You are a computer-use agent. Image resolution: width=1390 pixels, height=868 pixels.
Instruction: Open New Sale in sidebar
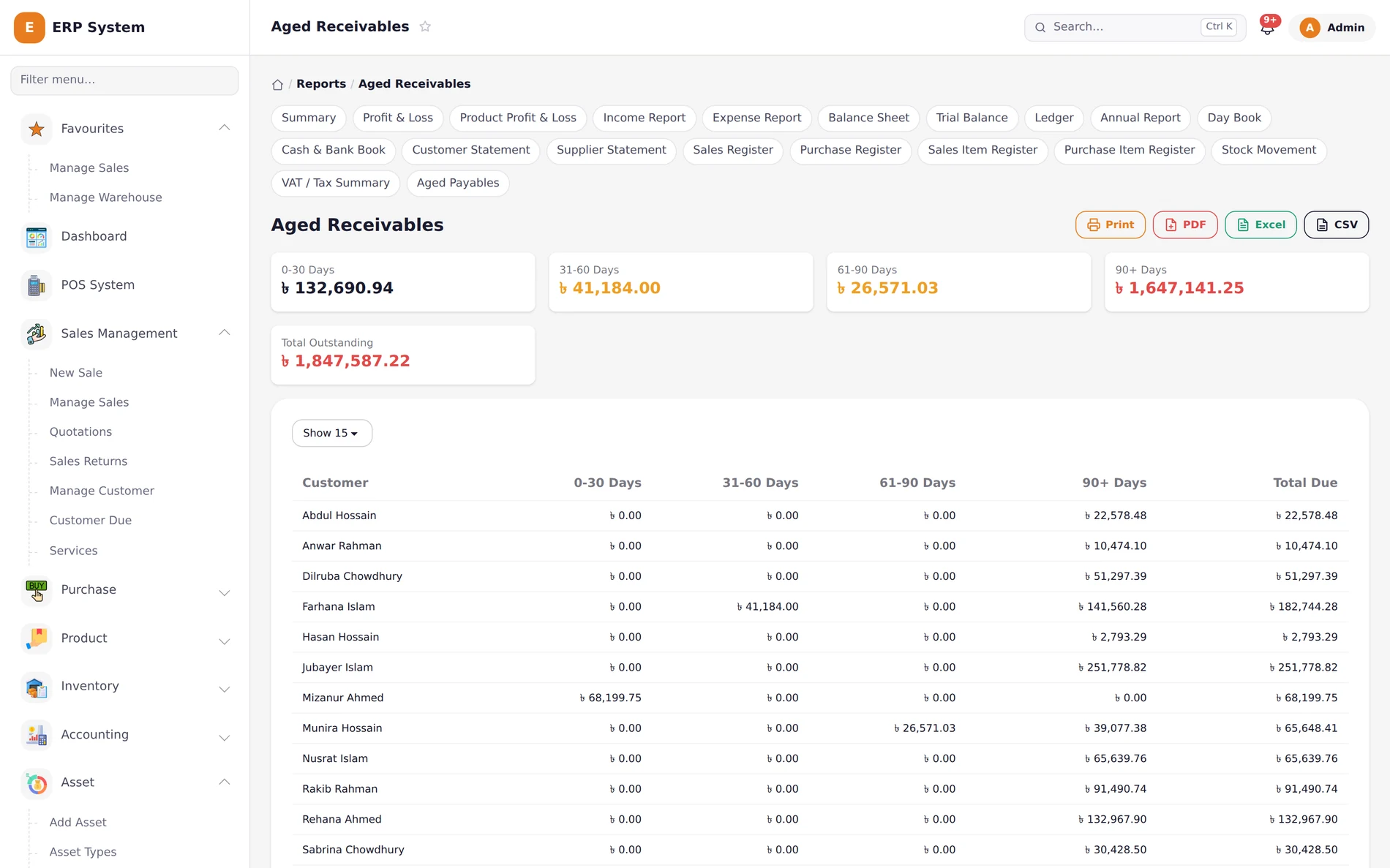[x=76, y=373]
